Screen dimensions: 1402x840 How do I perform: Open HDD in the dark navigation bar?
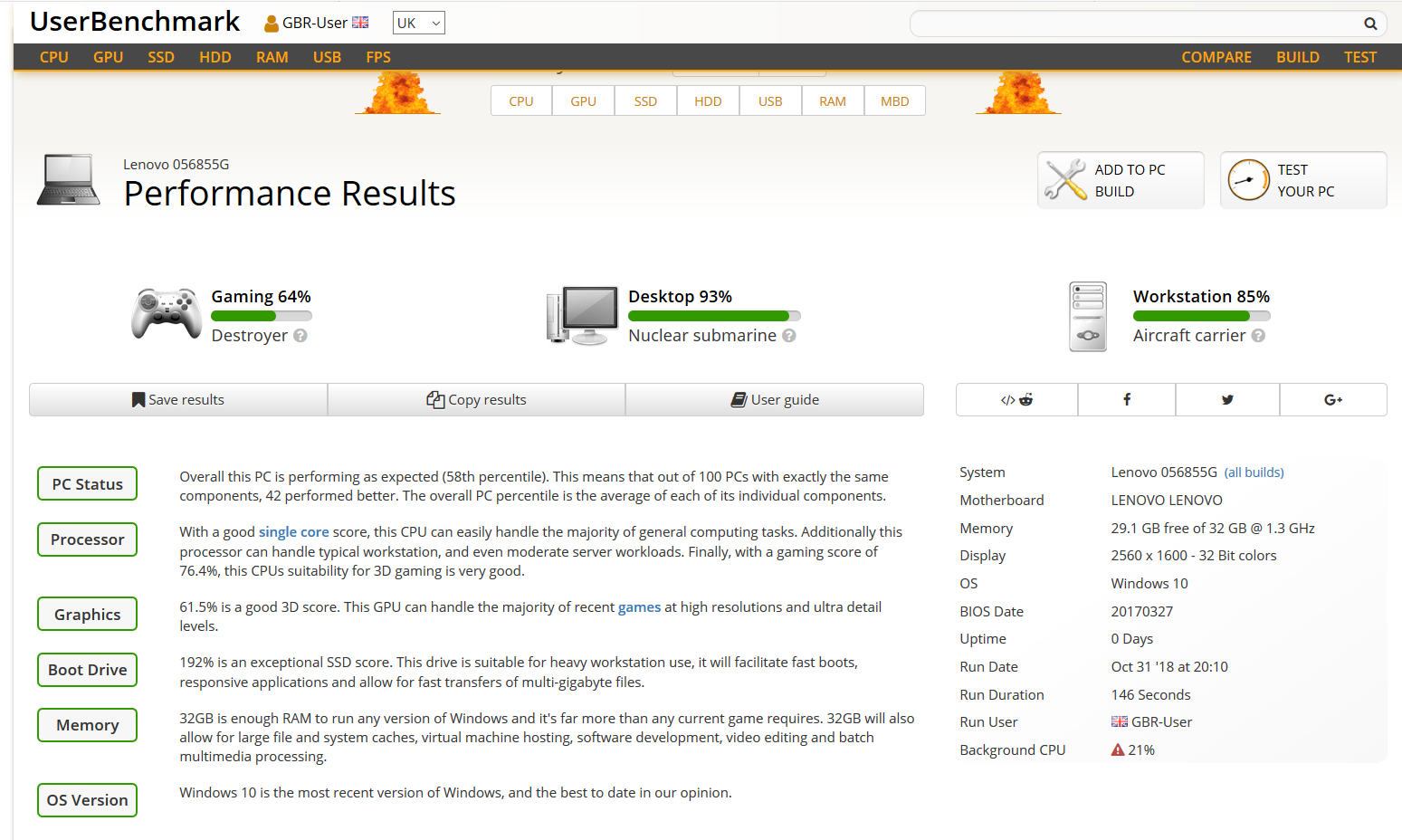tap(215, 57)
